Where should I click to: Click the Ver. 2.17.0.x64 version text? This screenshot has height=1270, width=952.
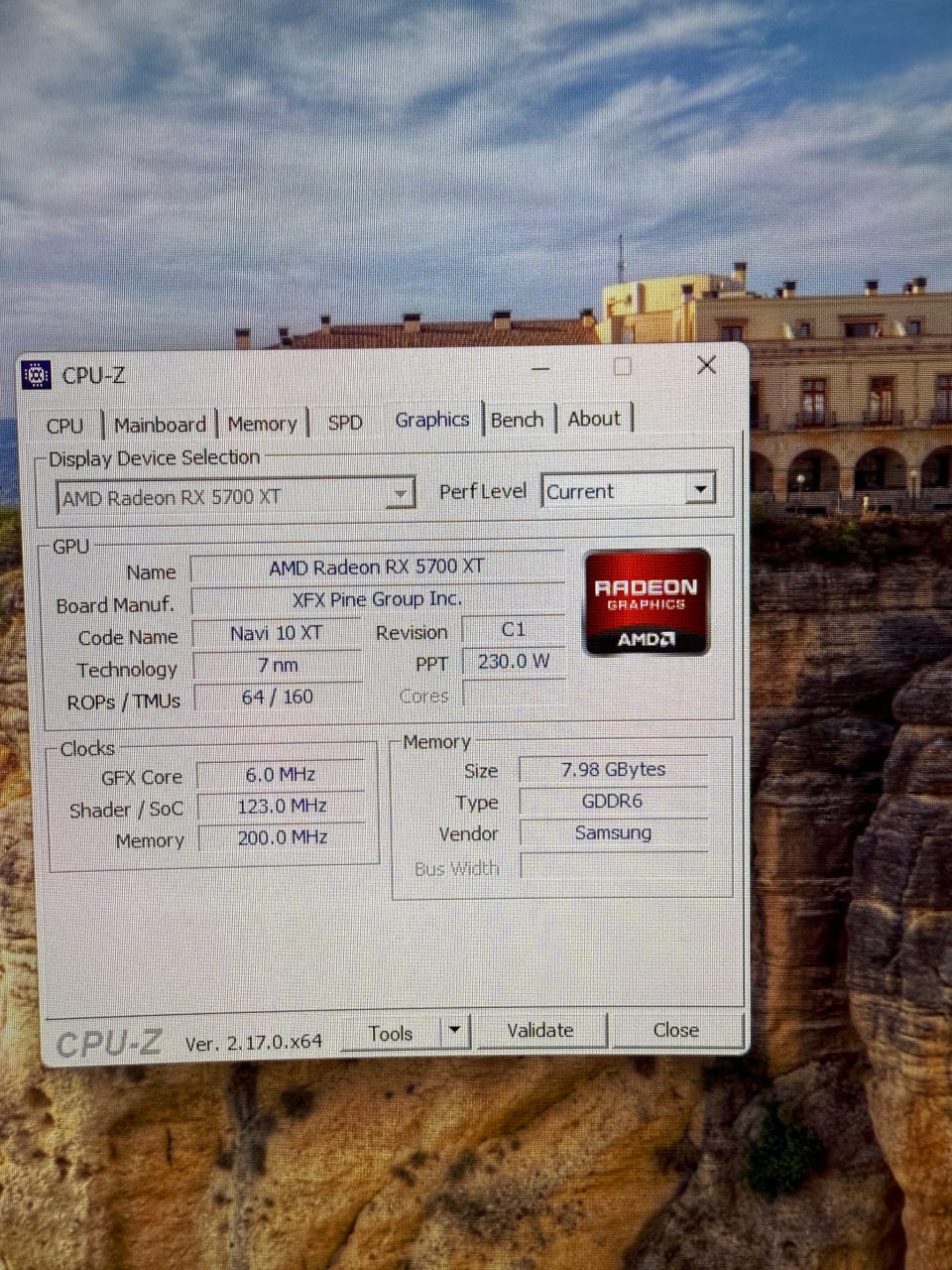point(254,1043)
